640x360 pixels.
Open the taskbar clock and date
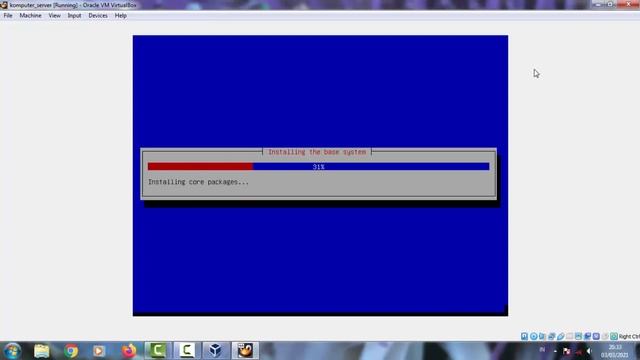(x=614, y=351)
